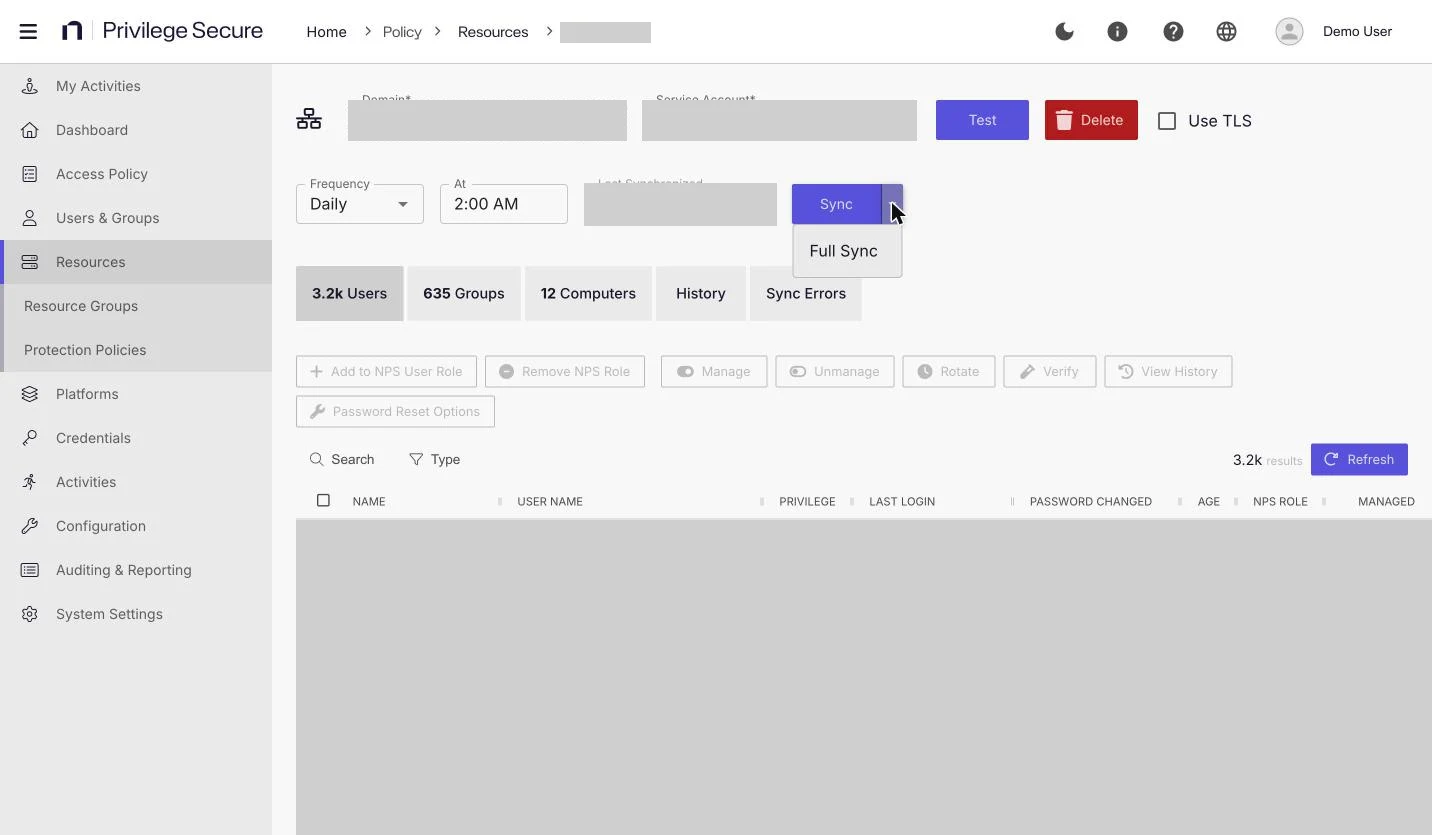Sort by the LAST LOGIN column header
The height and width of the screenshot is (835, 1432).
tap(902, 501)
